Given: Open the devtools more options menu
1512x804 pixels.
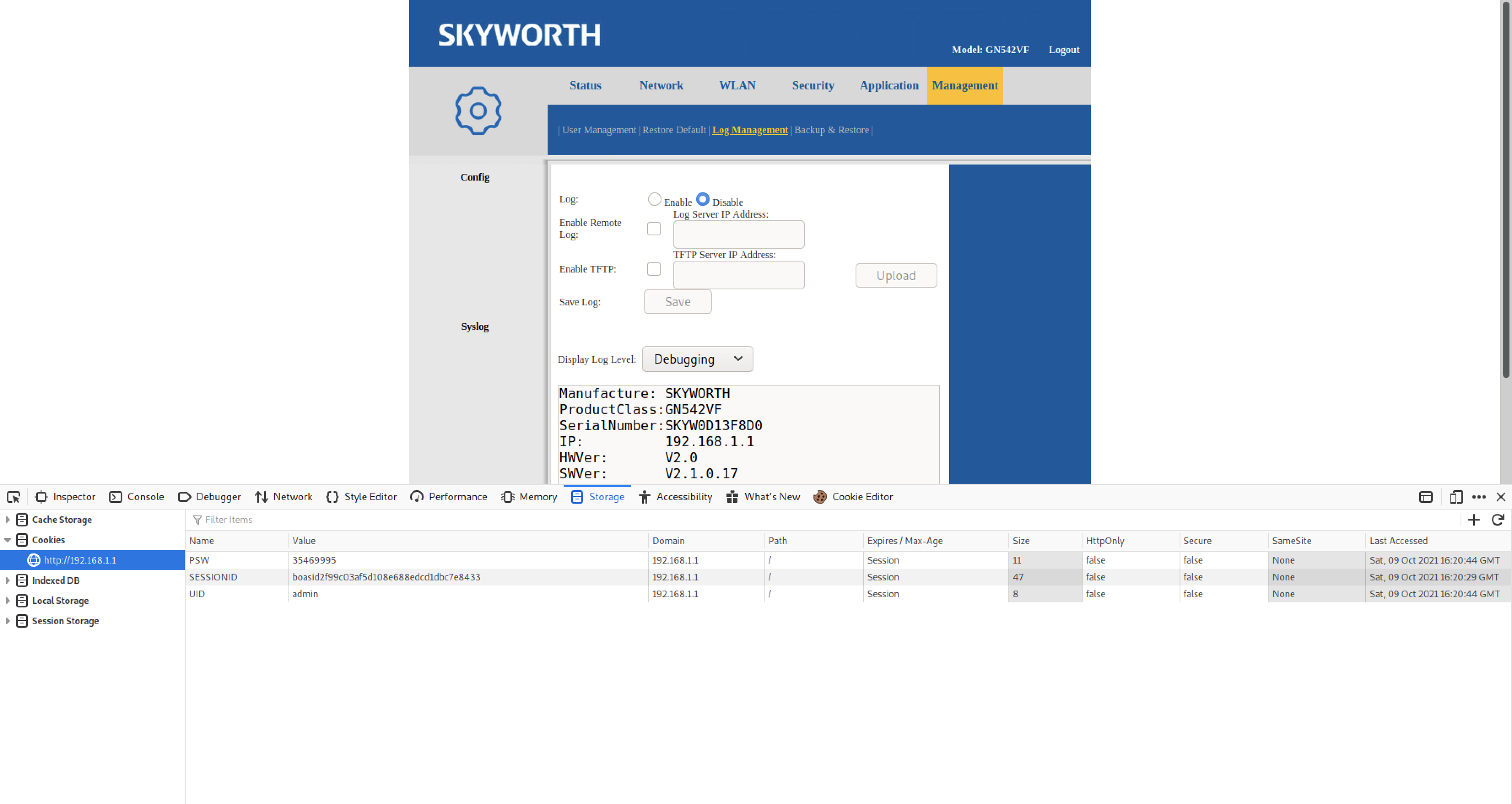Looking at the screenshot, I should 1479,497.
